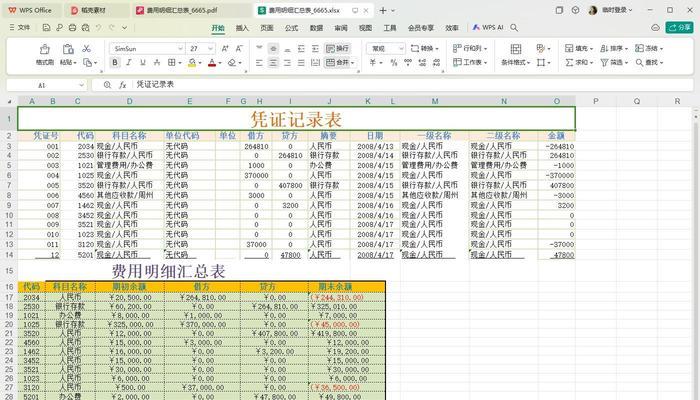Image resolution: width=700 pixels, height=400 pixels.
Task: Click the WPS AI button
Action: [x=488, y=28]
